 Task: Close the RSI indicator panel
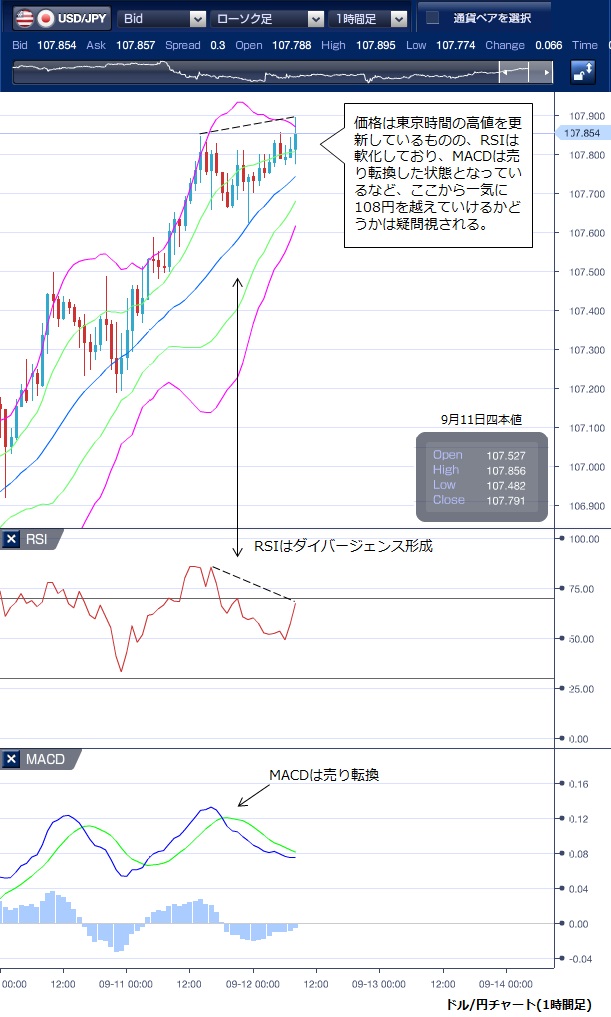pyautogui.click(x=12, y=540)
